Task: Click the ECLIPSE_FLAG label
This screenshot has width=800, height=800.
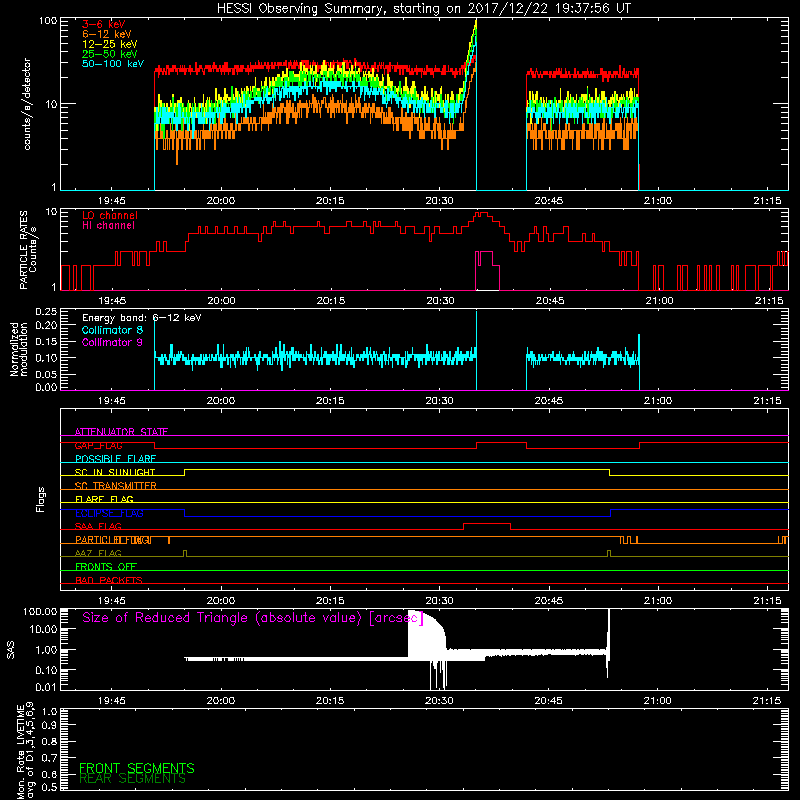Action: click(109, 513)
